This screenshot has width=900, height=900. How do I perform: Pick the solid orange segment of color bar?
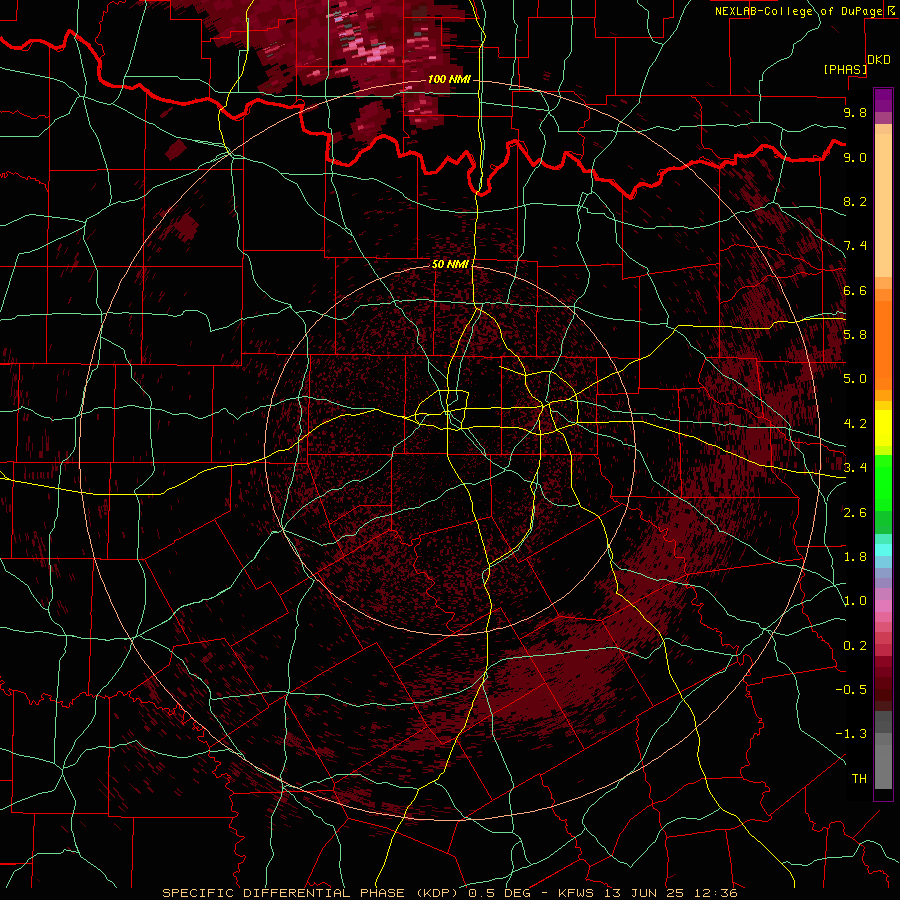click(x=883, y=346)
